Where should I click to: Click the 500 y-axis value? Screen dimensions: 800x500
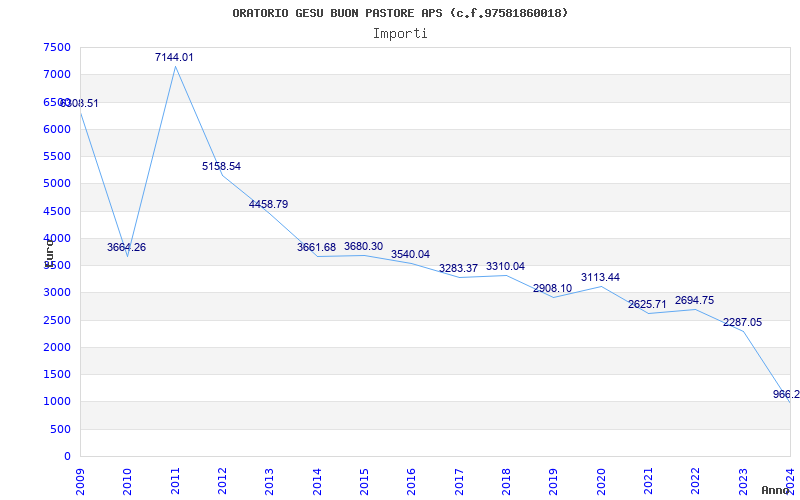60,430
